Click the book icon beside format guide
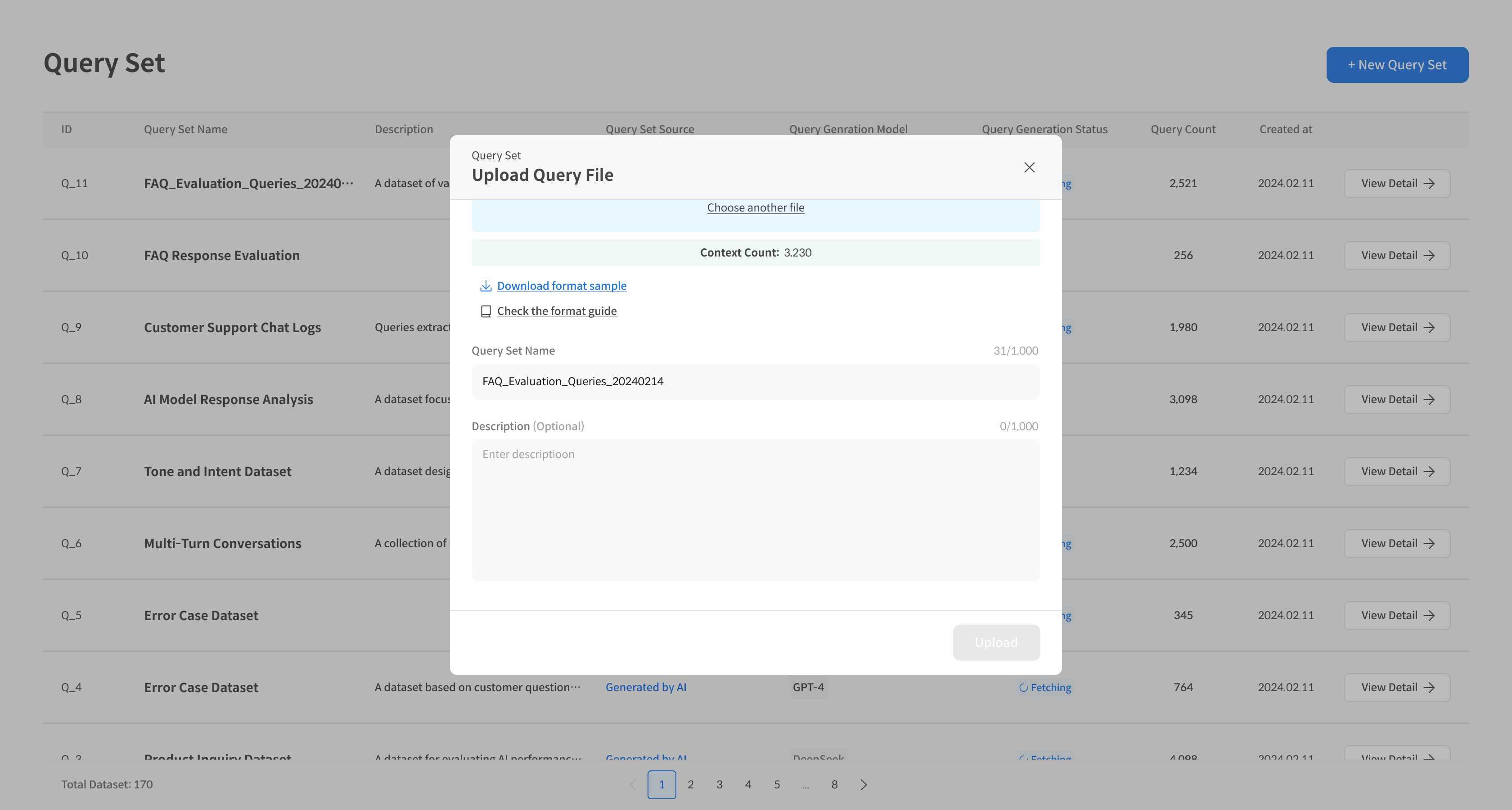This screenshot has height=810, width=1512. point(486,311)
